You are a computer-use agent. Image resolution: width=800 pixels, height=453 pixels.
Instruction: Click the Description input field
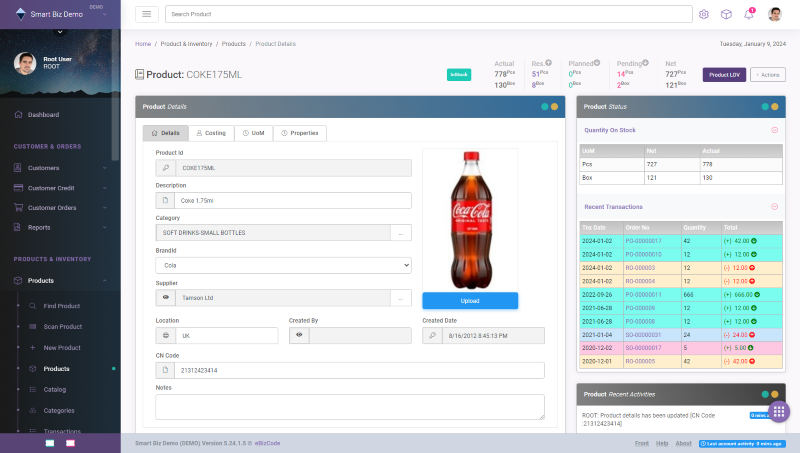click(x=293, y=200)
